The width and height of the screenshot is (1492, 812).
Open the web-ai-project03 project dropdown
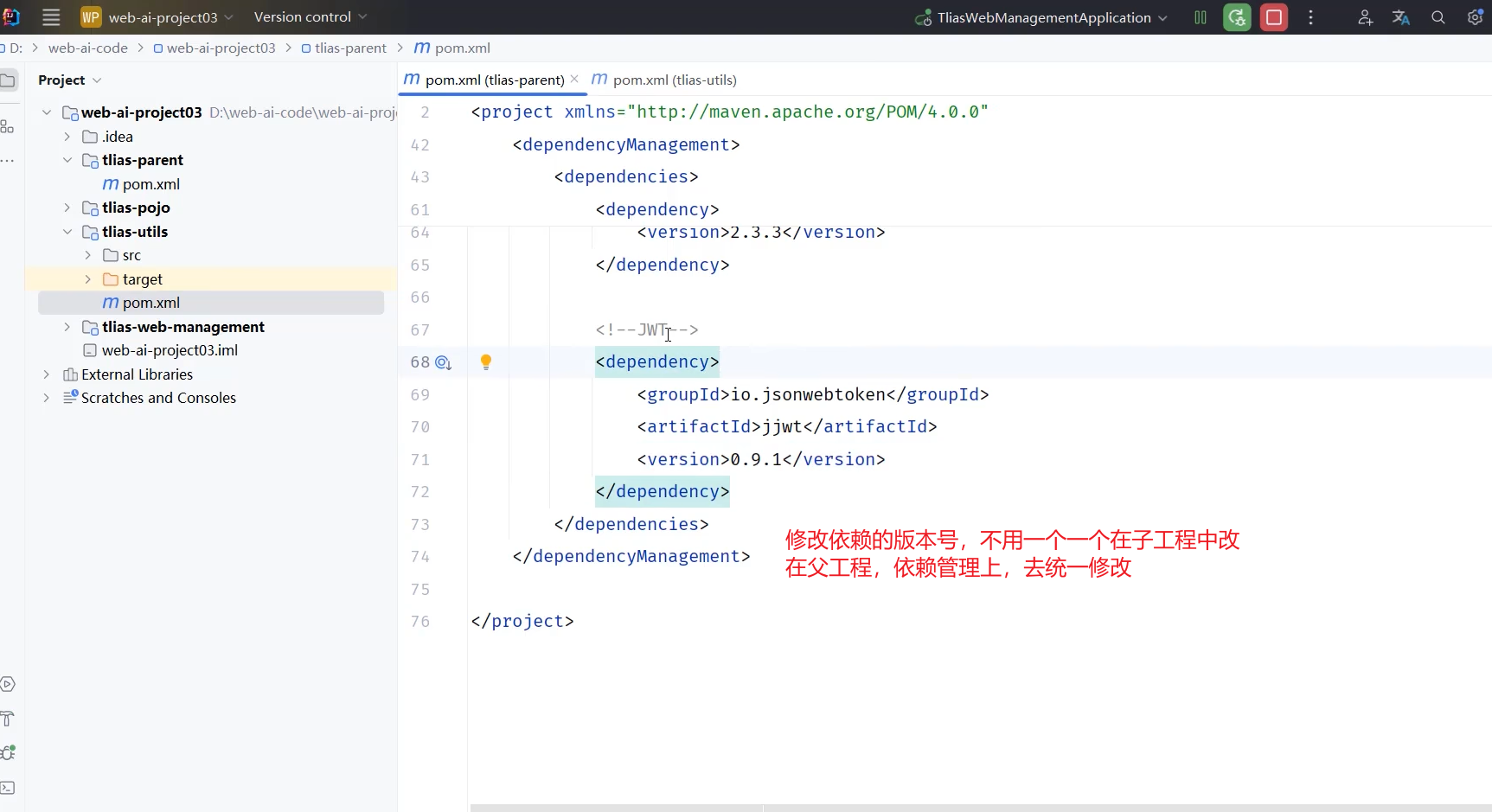point(171,17)
